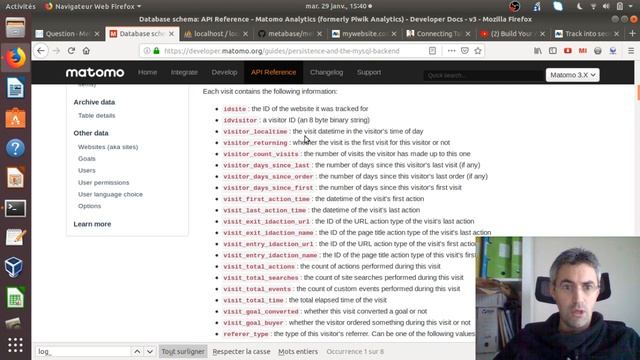Open VirtualBox cube icon in dock
This screenshot has width=640, height=360.
(x=15, y=268)
